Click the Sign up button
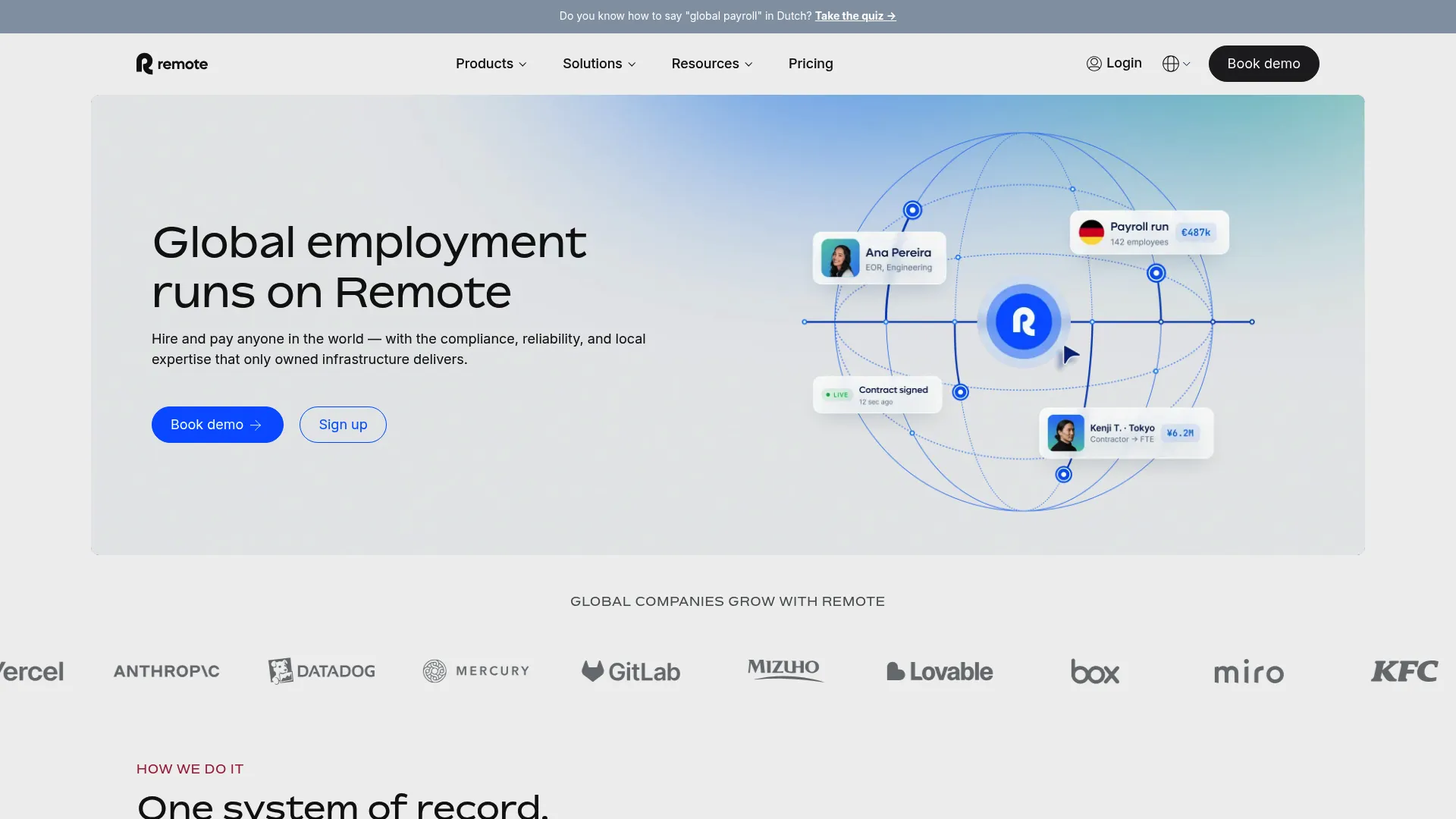Viewport: 1456px width, 819px height. click(343, 425)
